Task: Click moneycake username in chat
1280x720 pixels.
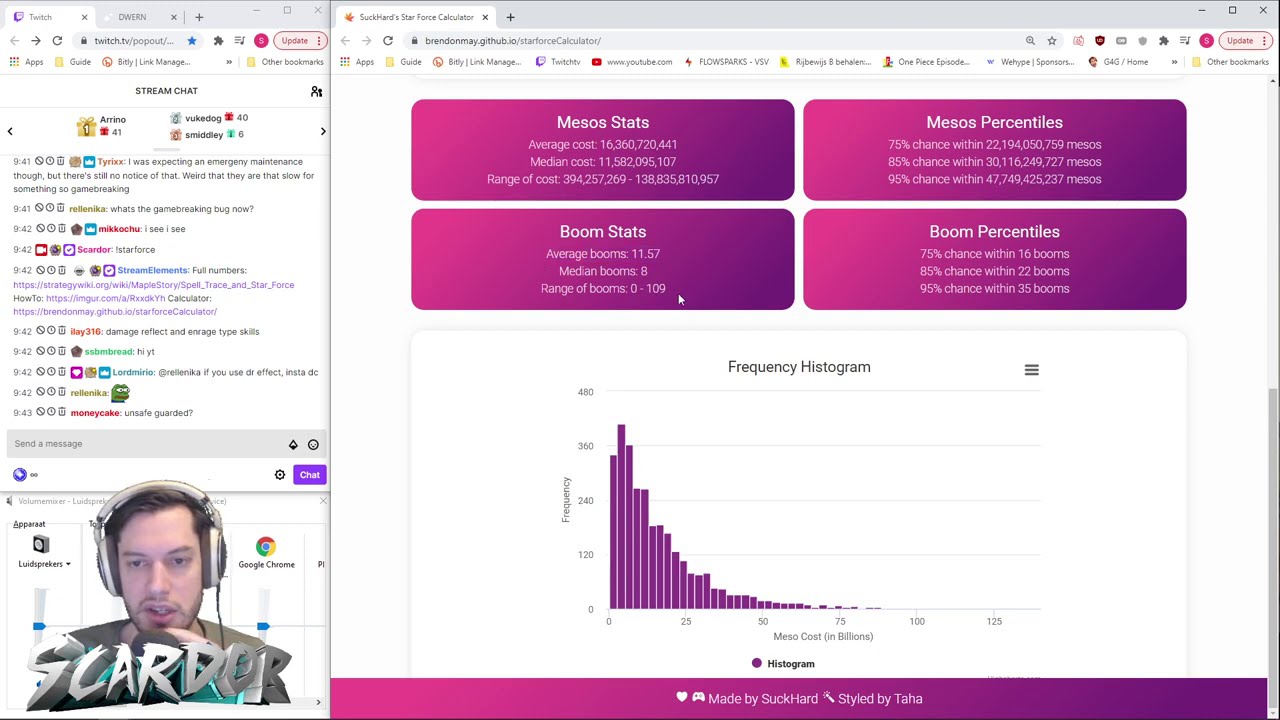Action: point(95,413)
